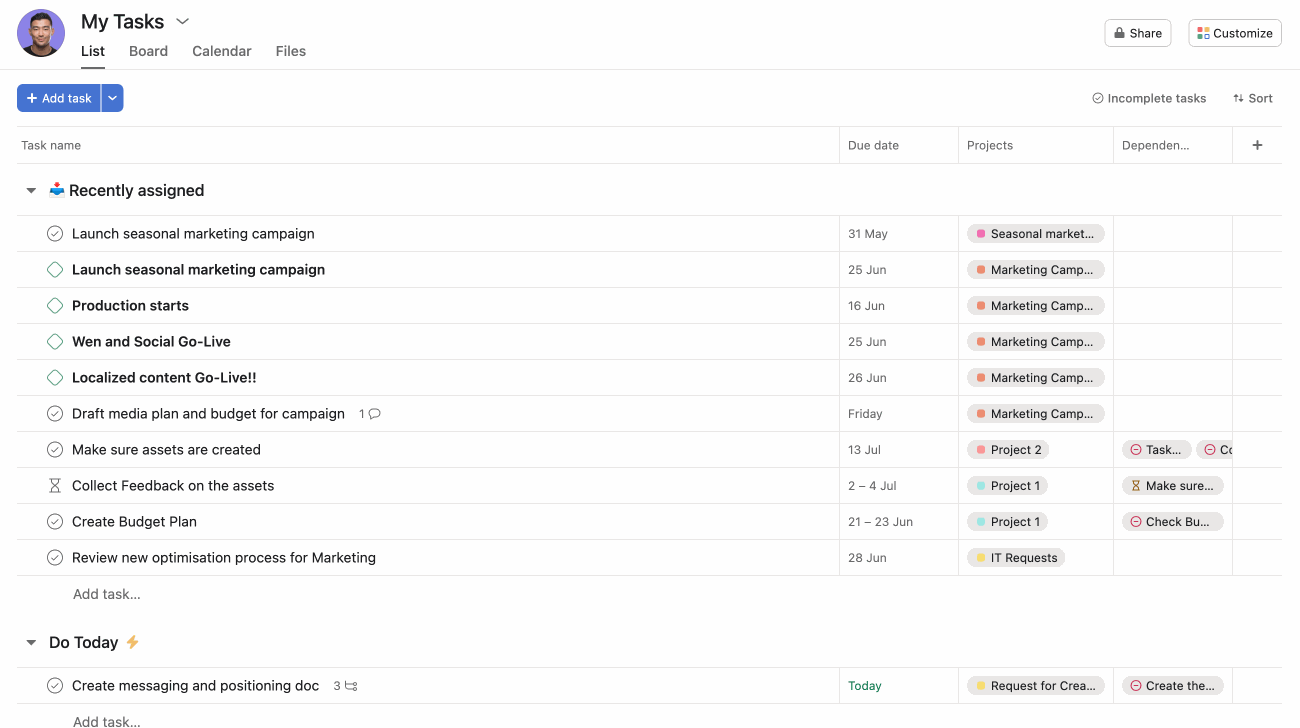1300x728 pixels.
Task: Click the hourglass approval icon on Collect Feedback
Action: click(55, 486)
